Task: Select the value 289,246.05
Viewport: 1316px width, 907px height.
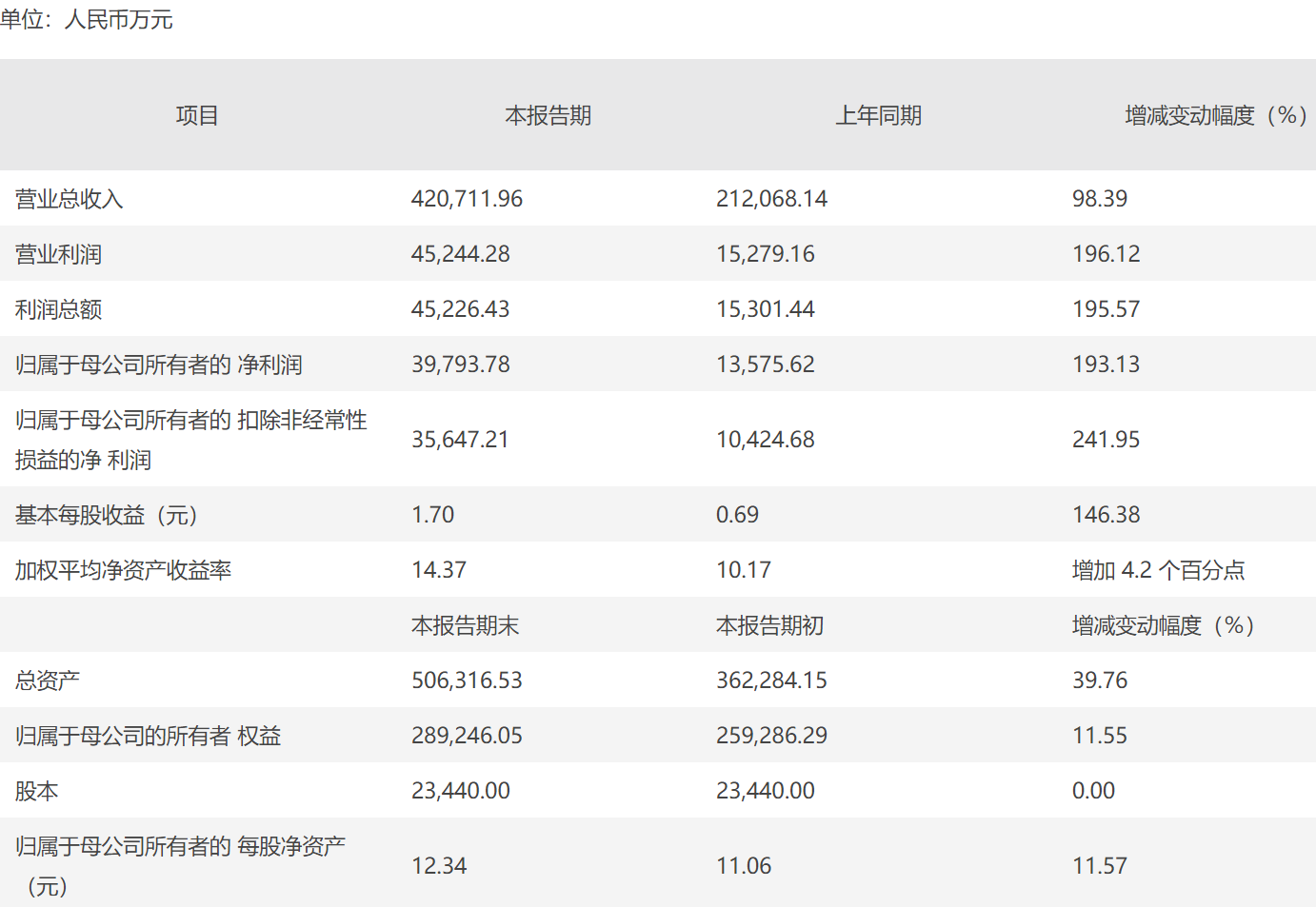Action: click(x=467, y=736)
